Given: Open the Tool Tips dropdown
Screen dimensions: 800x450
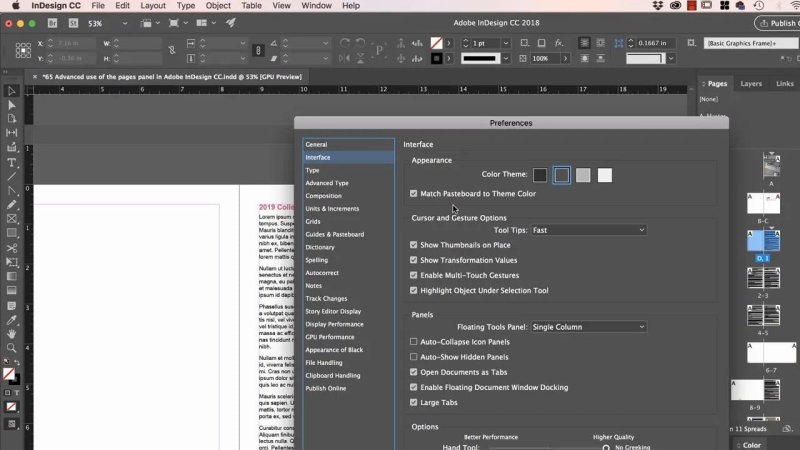Looking at the screenshot, I should (x=589, y=230).
